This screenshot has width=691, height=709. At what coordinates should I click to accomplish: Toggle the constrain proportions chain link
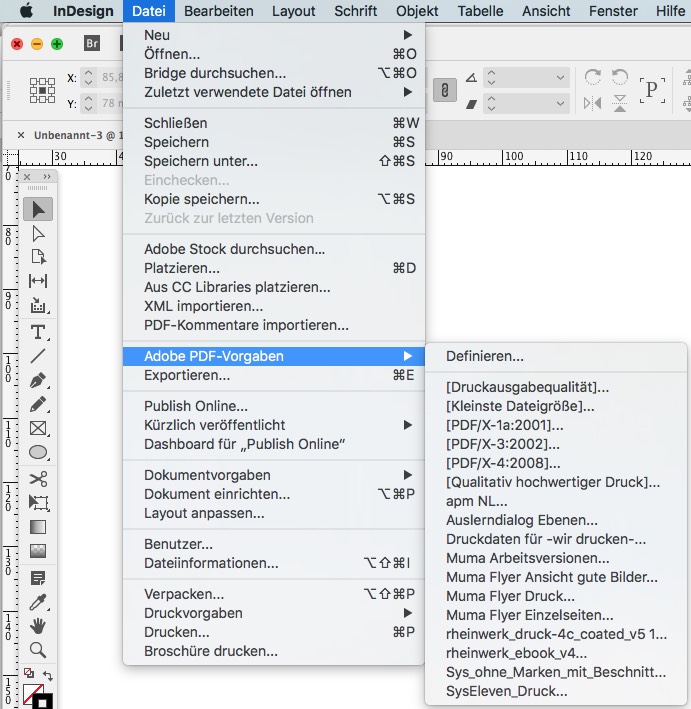click(x=439, y=90)
